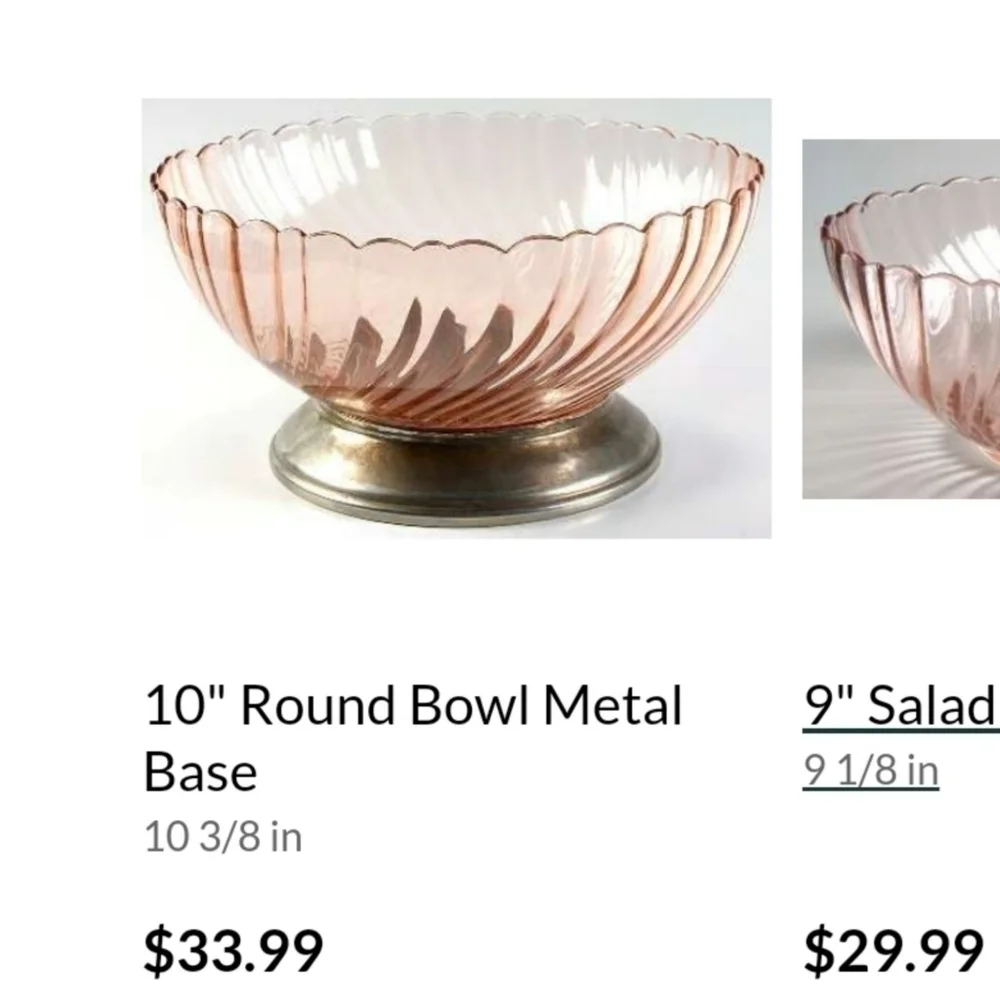Follow the underlined "9" Salad" title link
Viewport: 1000px width, 1000px height.
pyautogui.click(x=900, y=705)
